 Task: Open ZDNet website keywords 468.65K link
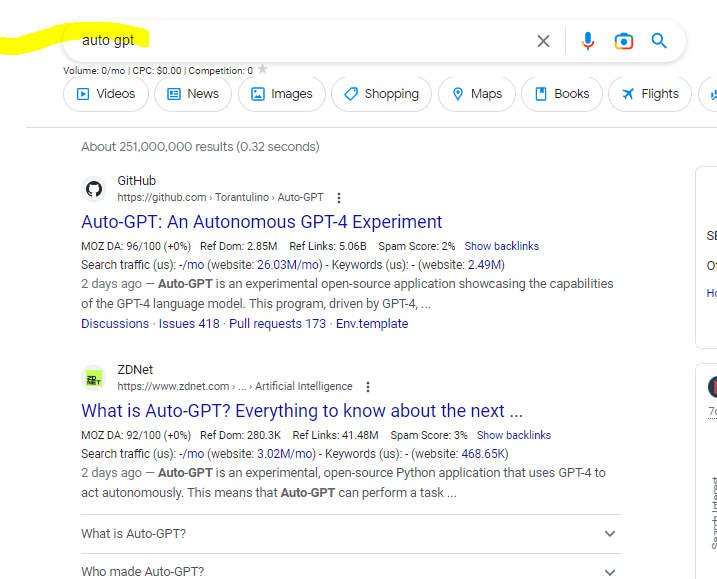point(483,454)
